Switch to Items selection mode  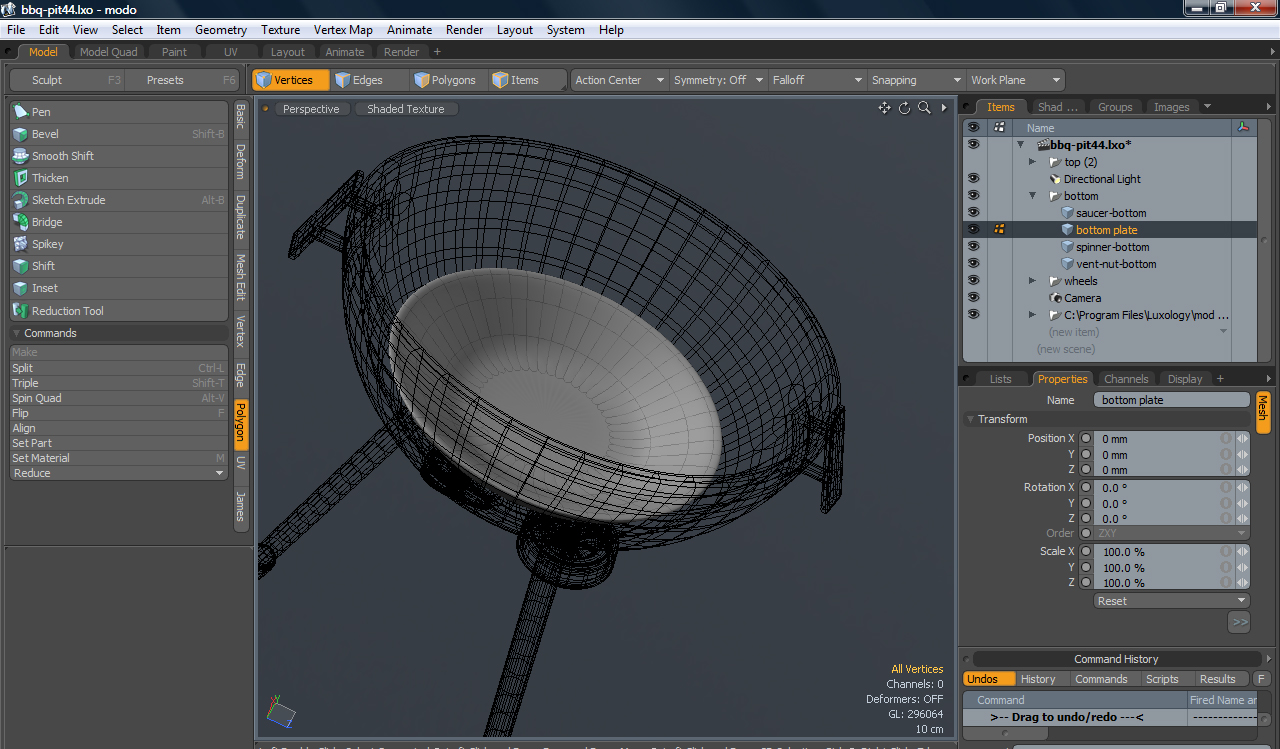(x=527, y=80)
